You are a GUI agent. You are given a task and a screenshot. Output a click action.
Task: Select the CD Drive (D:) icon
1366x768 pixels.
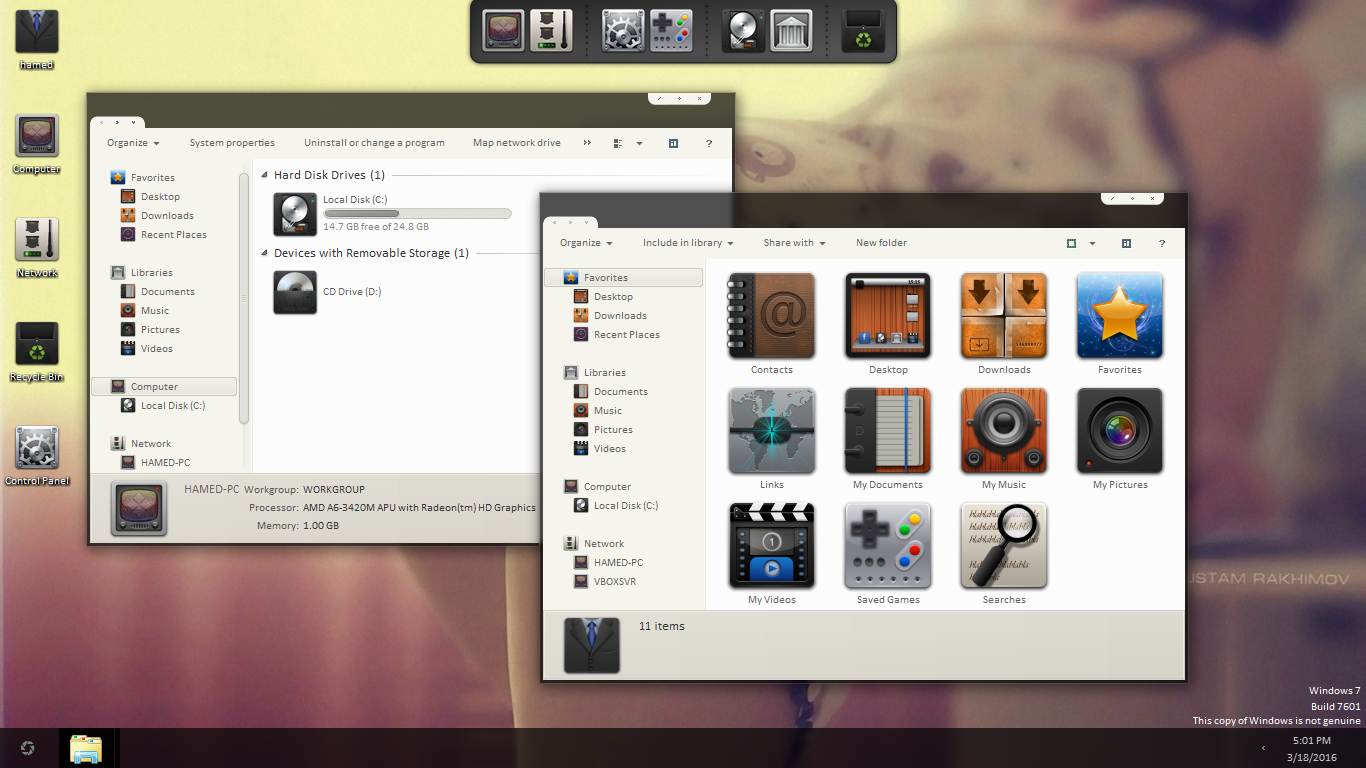tap(295, 292)
